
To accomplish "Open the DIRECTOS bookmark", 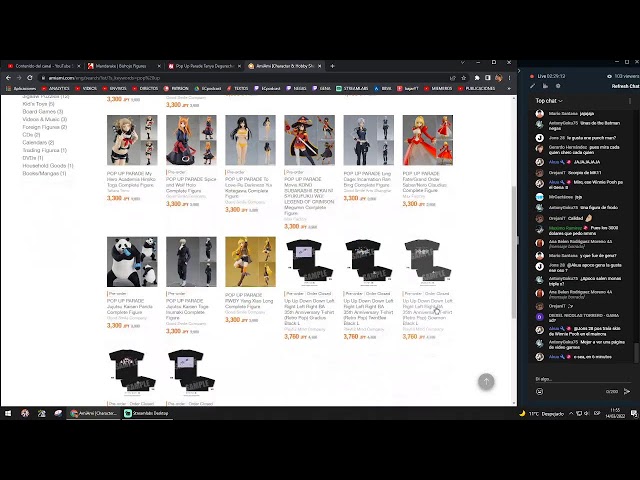I will 145,88.
